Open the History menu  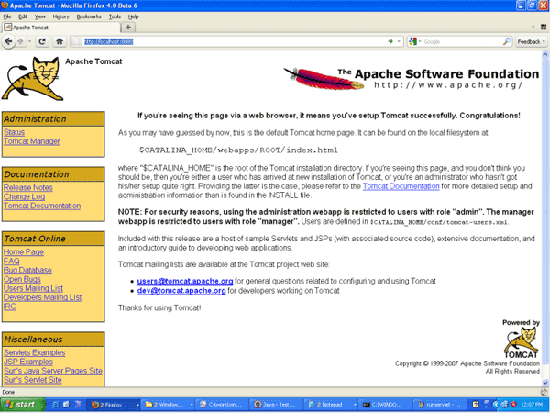click(x=61, y=16)
